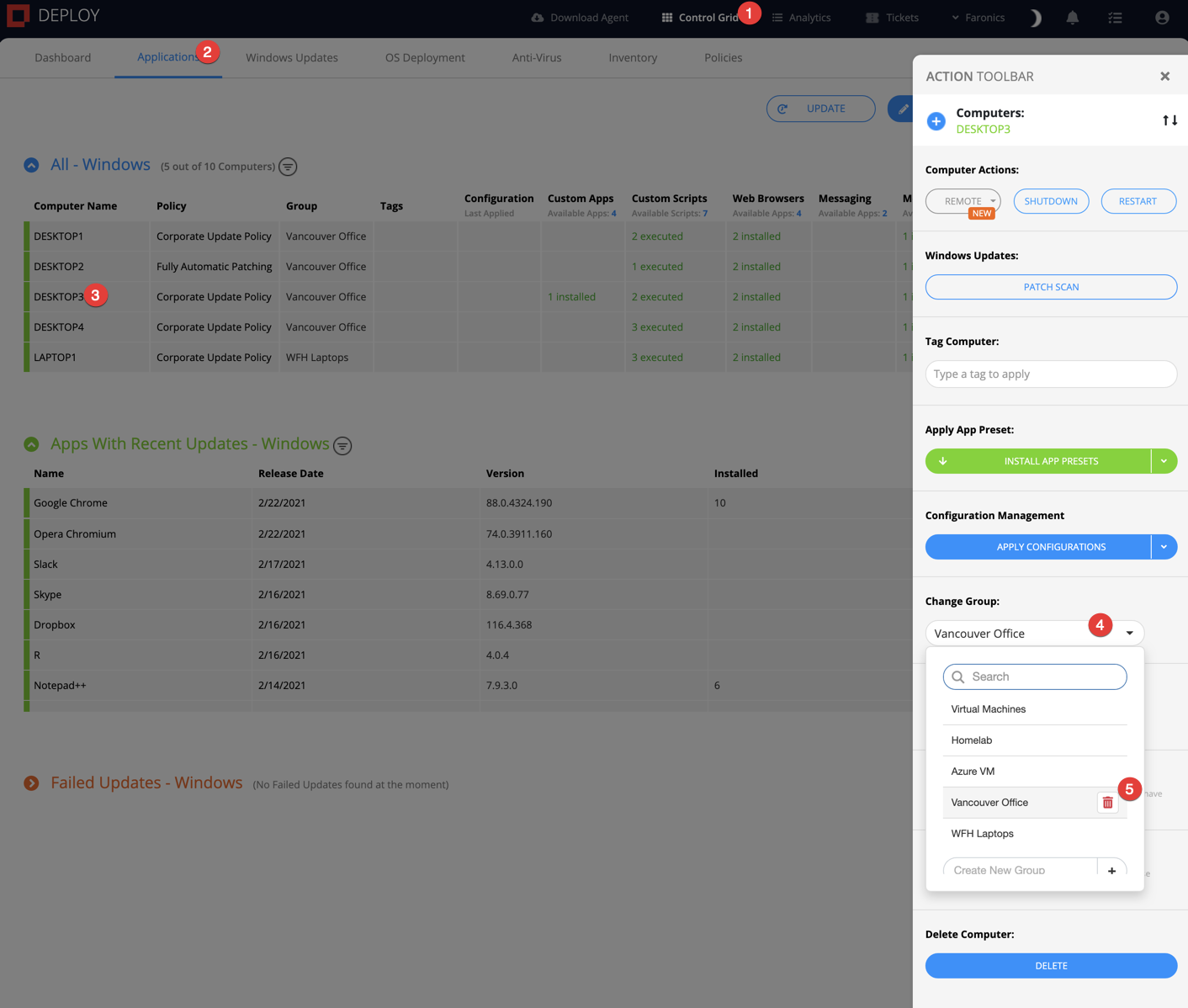The image size is (1188, 1008).
Task: Filter the All - Windows section
Action: [288, 167]
